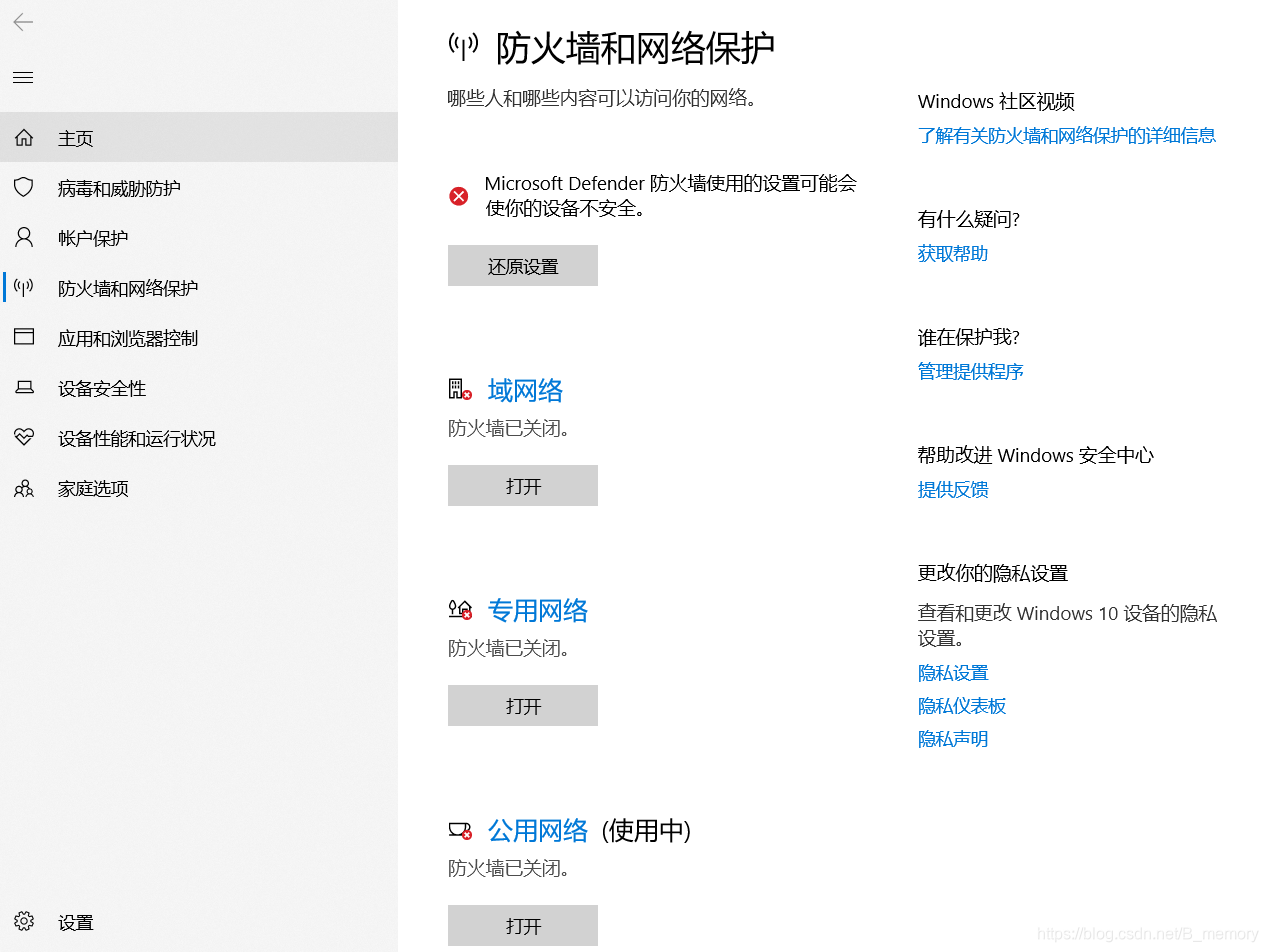1268x952 pixels.
Task: Open the 公用网络 link
Action: point(538,830)
